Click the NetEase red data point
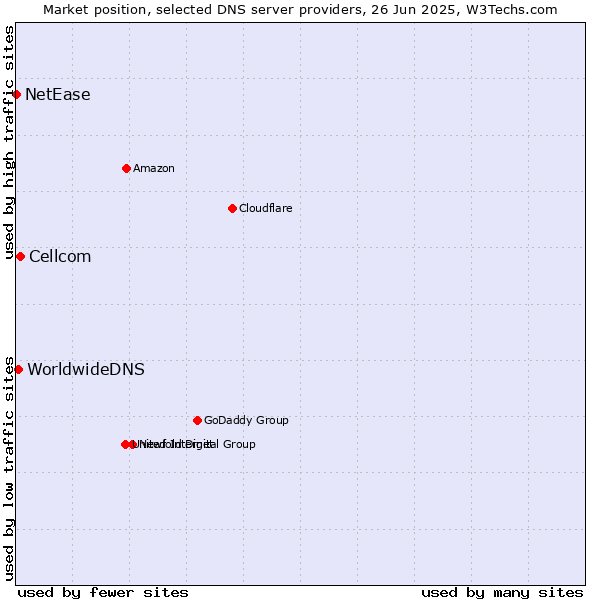 pos(16,95)
